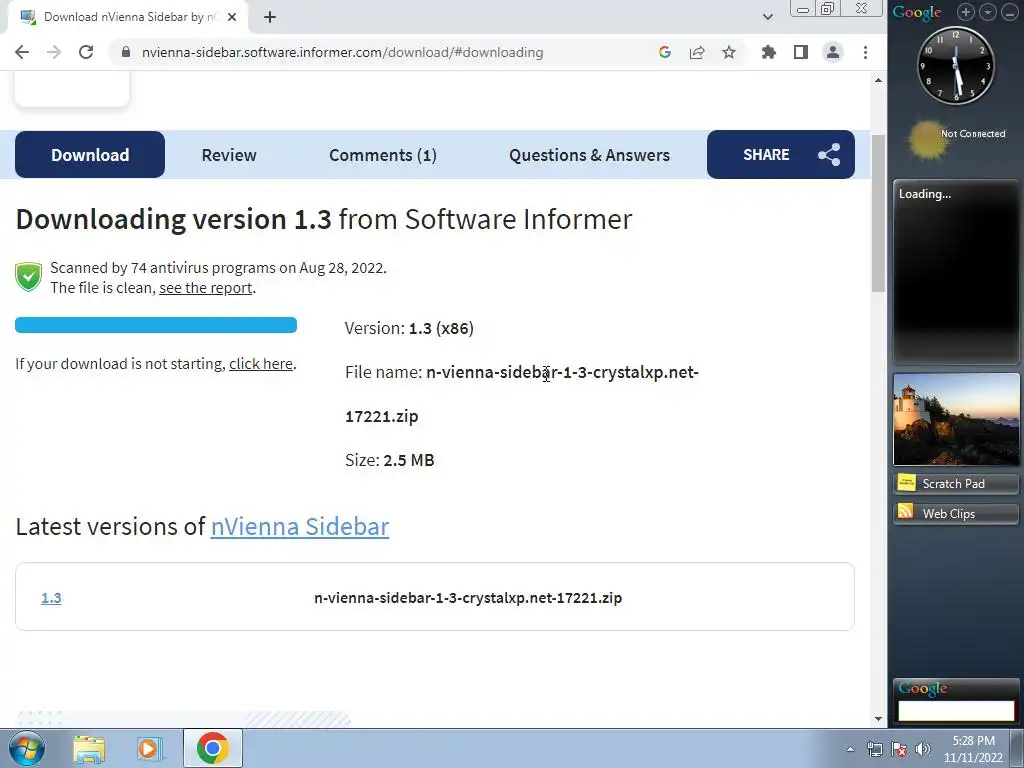Open a new browser tab
The image size is (1024, 768).
(270, 17)
